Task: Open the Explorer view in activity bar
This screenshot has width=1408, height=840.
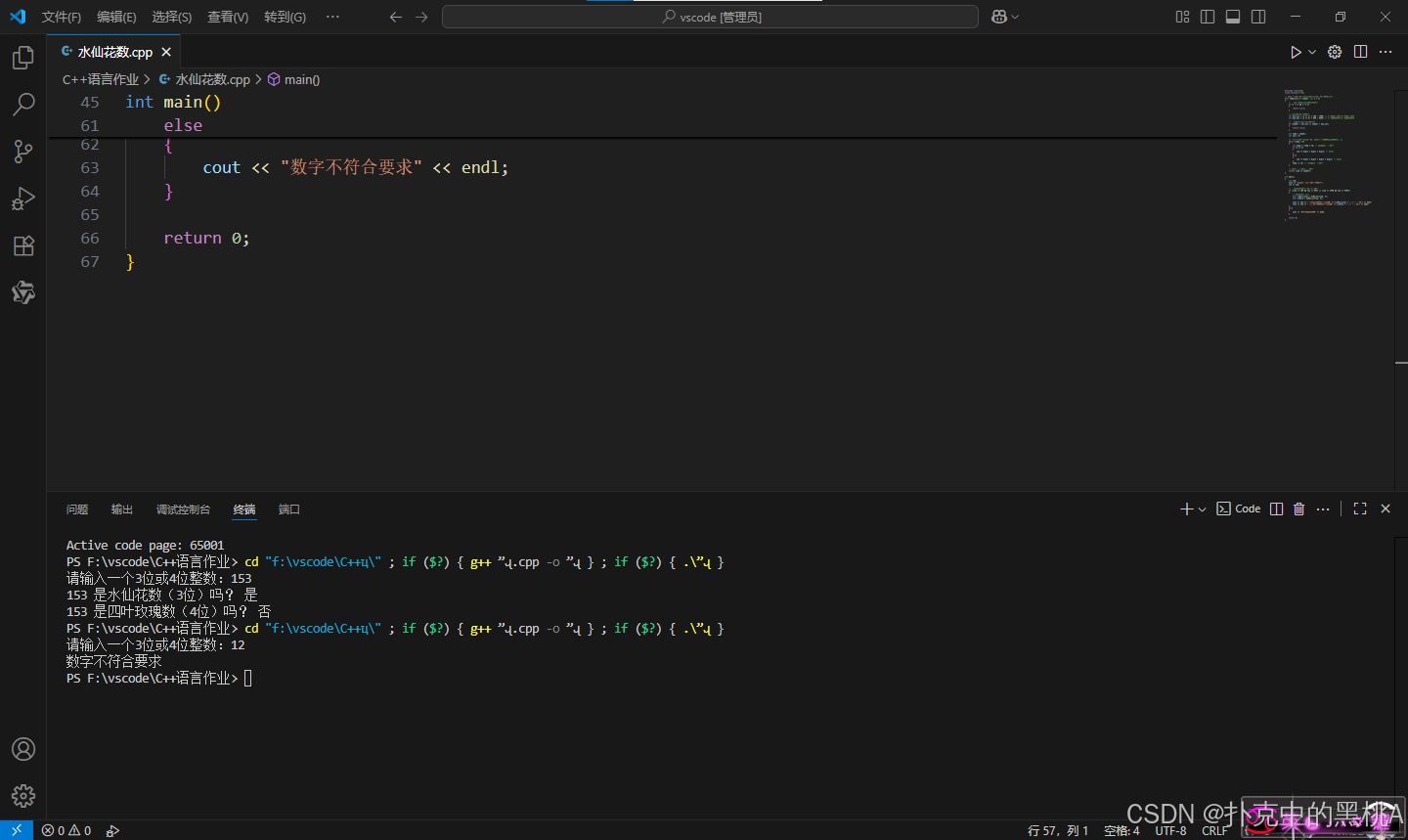Action: point(23,58)
